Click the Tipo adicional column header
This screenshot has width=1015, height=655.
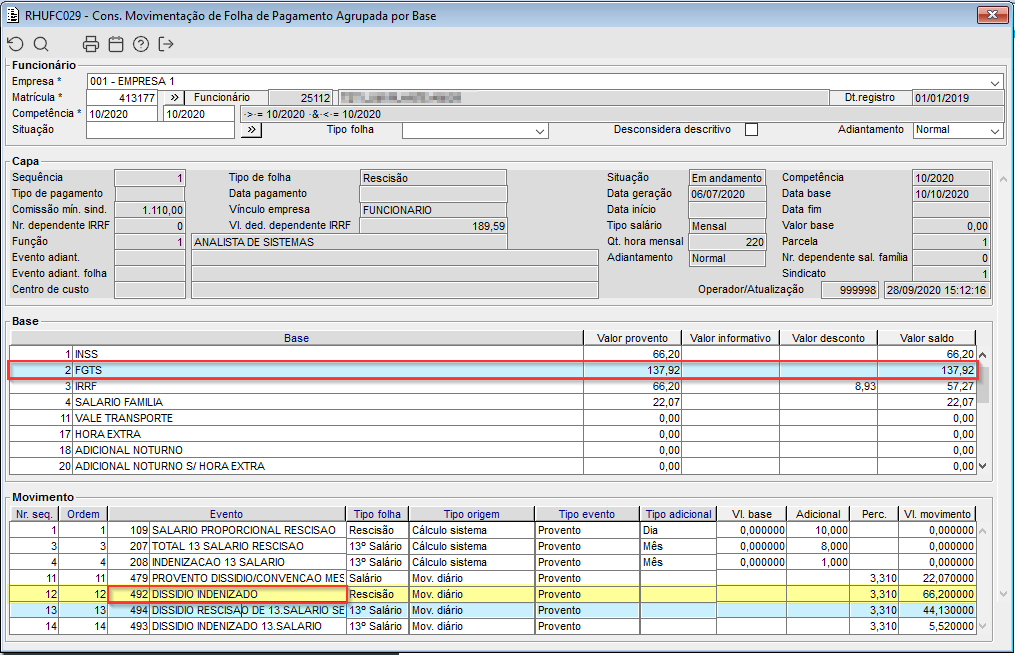[678, 514]
